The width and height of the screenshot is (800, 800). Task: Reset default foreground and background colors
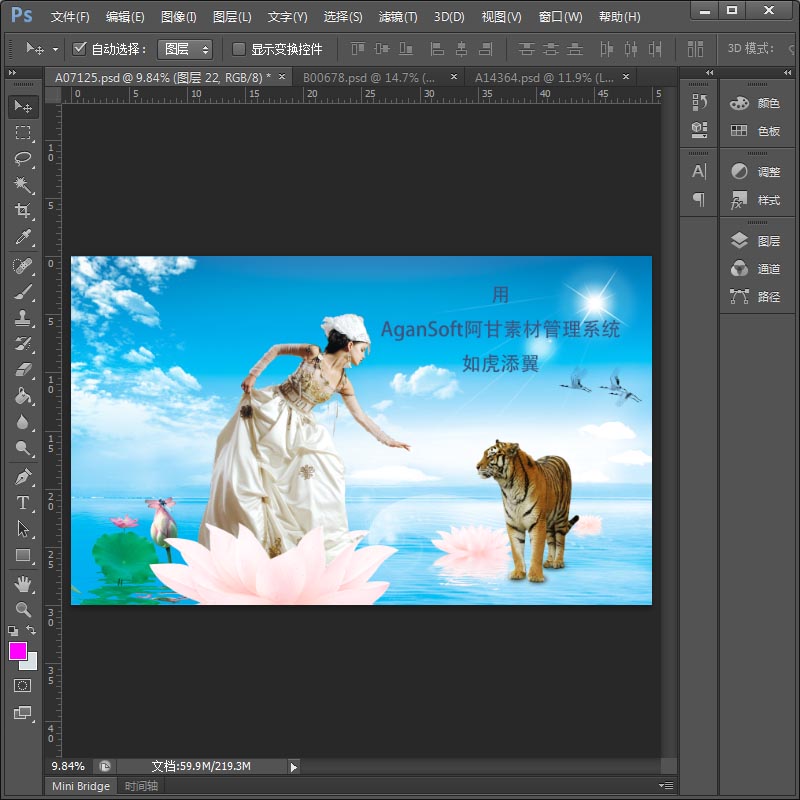(x=13, y=631)
